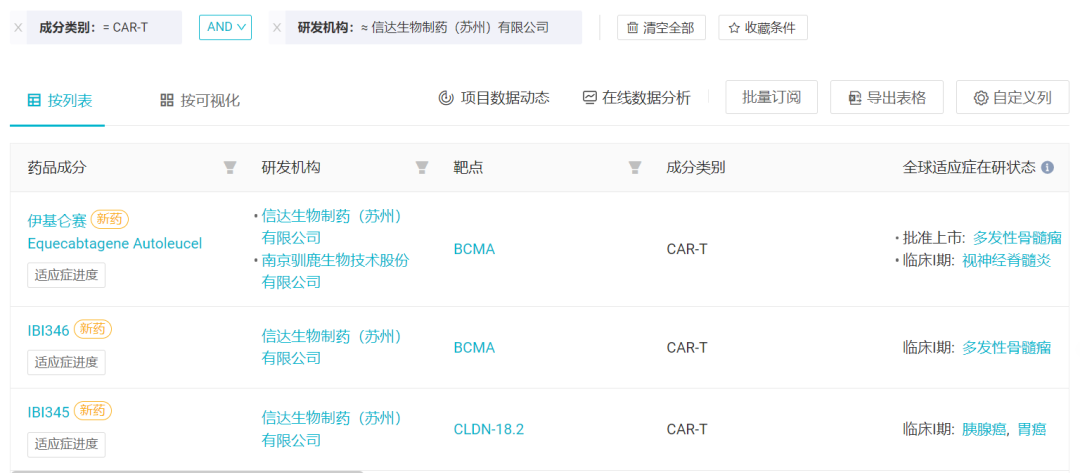This screenshot has width=1080, height=473.
Task: Click the horizontal scrollbar below the table
Action: [x=186, y=472]
